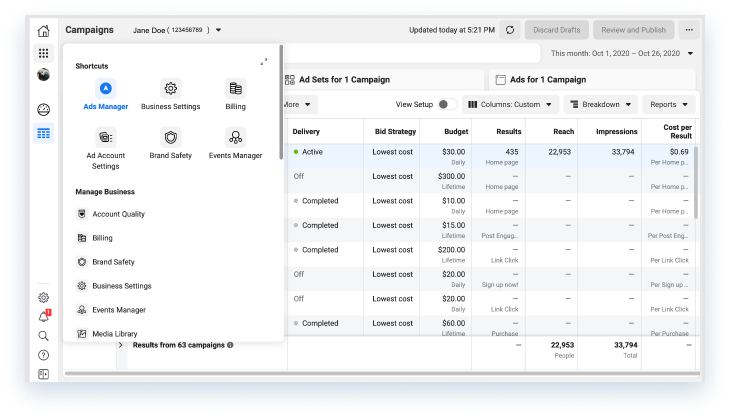The image size is (730, 417).
Task: Open the help question mark icon
Action: pos(43,356)
